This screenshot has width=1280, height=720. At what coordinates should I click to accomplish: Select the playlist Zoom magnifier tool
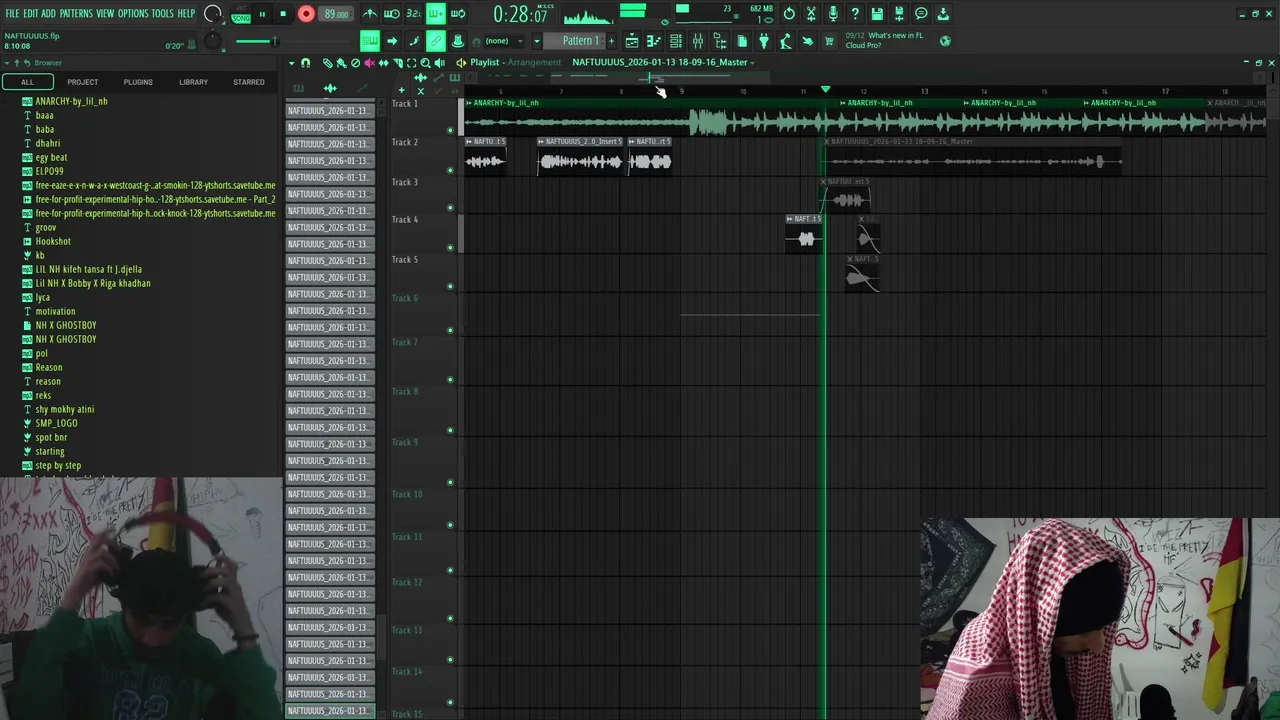[x=426, y=63]
